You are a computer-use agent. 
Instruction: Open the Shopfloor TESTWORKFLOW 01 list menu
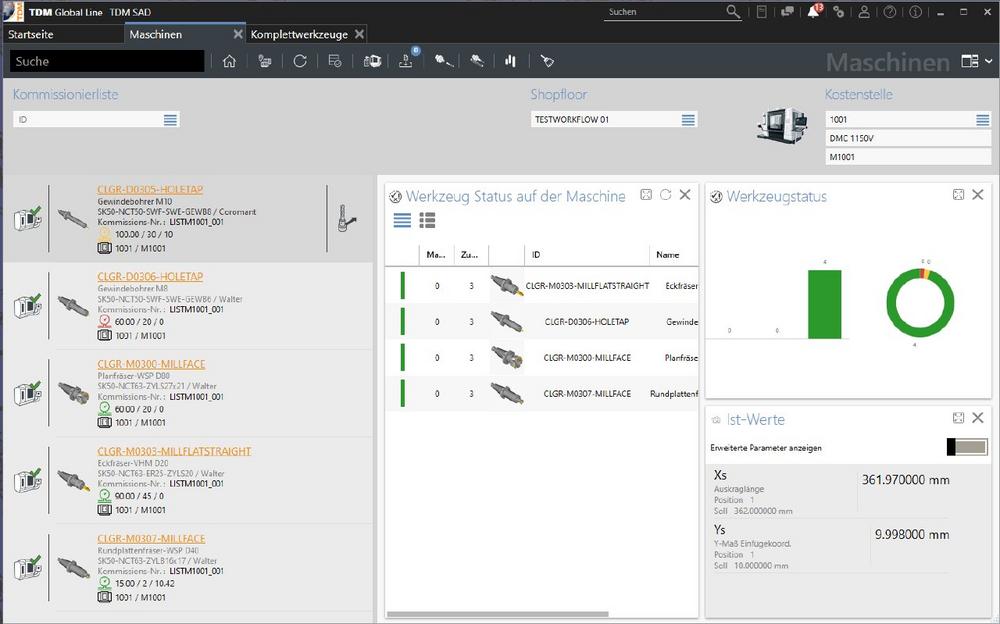[x=688, y=120]
